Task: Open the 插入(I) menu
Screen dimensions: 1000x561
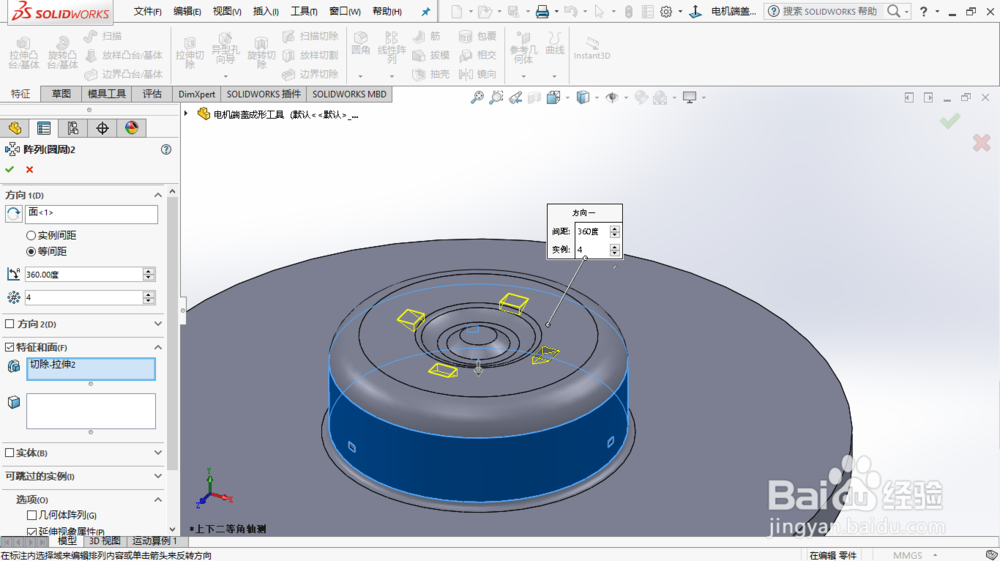Action: pos(265,11)
